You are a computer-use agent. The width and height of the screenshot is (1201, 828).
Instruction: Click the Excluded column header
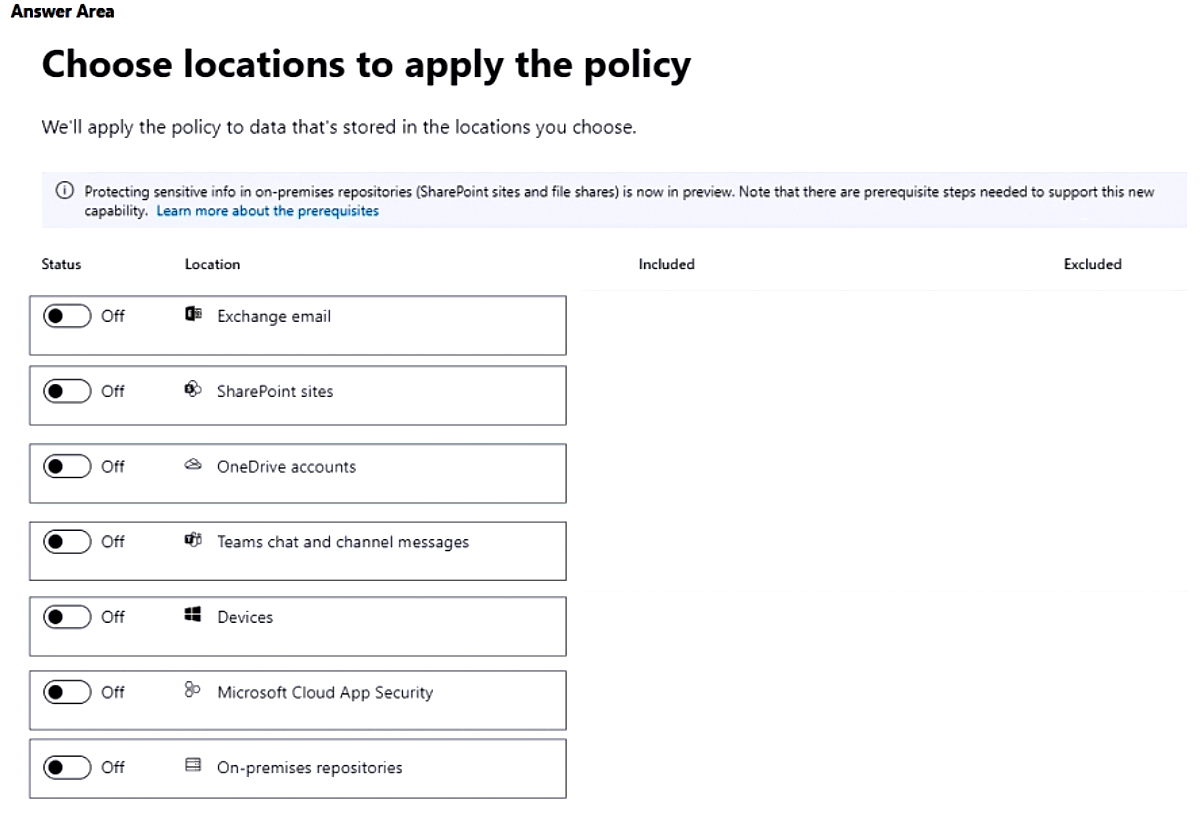click(x=1092, y=264)
